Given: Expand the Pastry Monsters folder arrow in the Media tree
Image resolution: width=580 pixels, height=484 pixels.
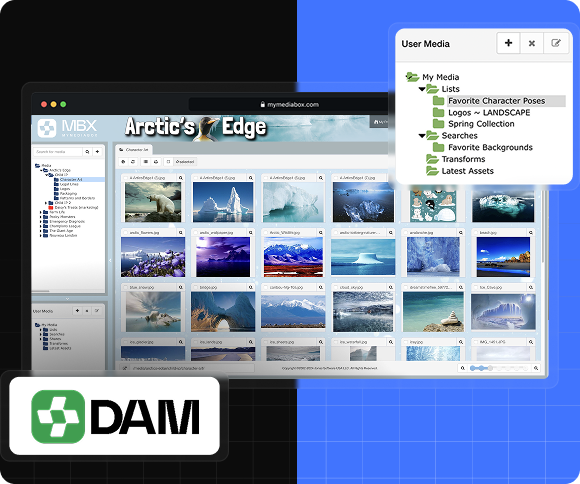Looking at the screenshot, I should tap(41, 217).
